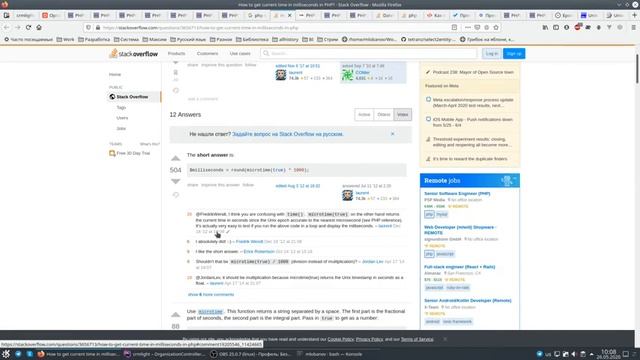The image size is (640, 360).
Task: Sort answers by Active
Action: [x=364, y=115]
